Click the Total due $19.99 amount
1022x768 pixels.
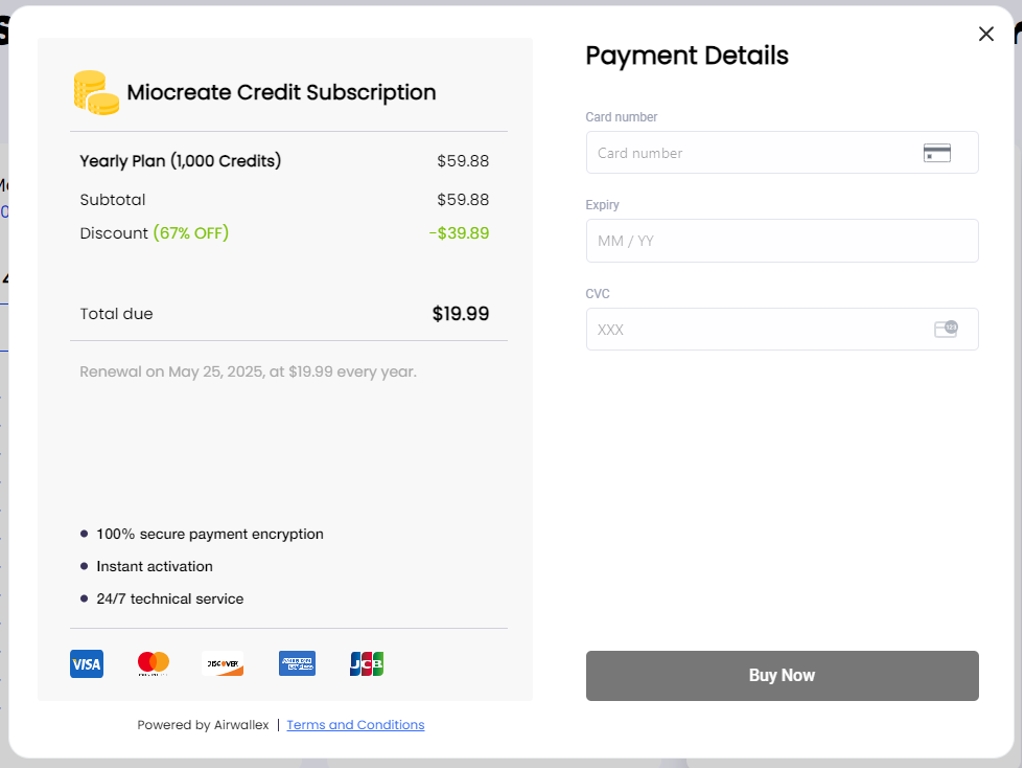click(460, 314)
